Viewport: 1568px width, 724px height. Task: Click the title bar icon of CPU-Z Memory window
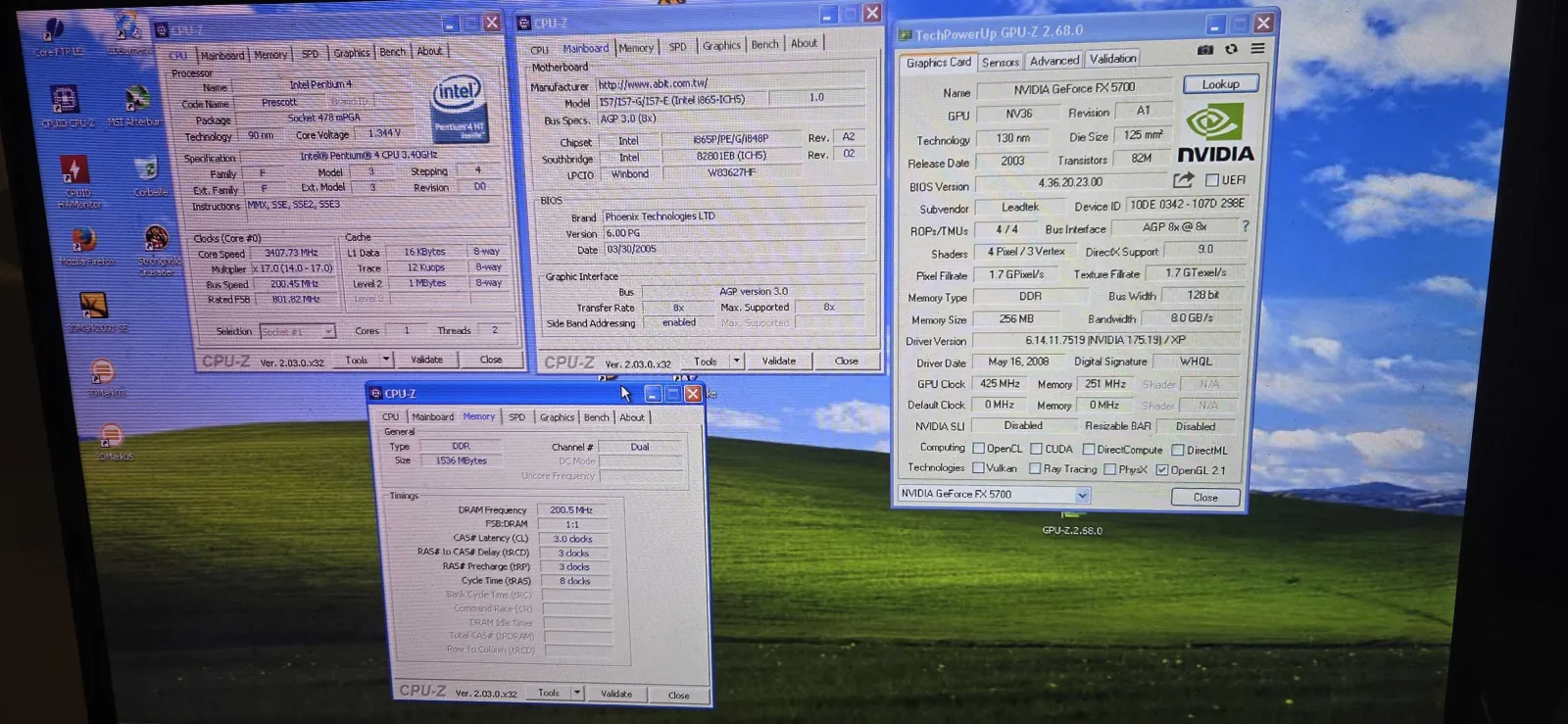[375, 394]
